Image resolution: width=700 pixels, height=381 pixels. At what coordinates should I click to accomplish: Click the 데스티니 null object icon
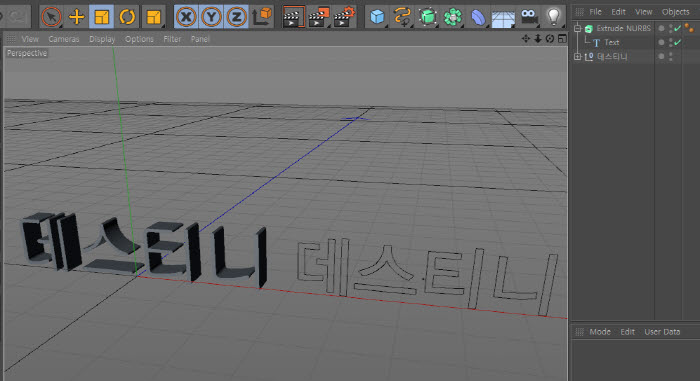pos(589,57)
